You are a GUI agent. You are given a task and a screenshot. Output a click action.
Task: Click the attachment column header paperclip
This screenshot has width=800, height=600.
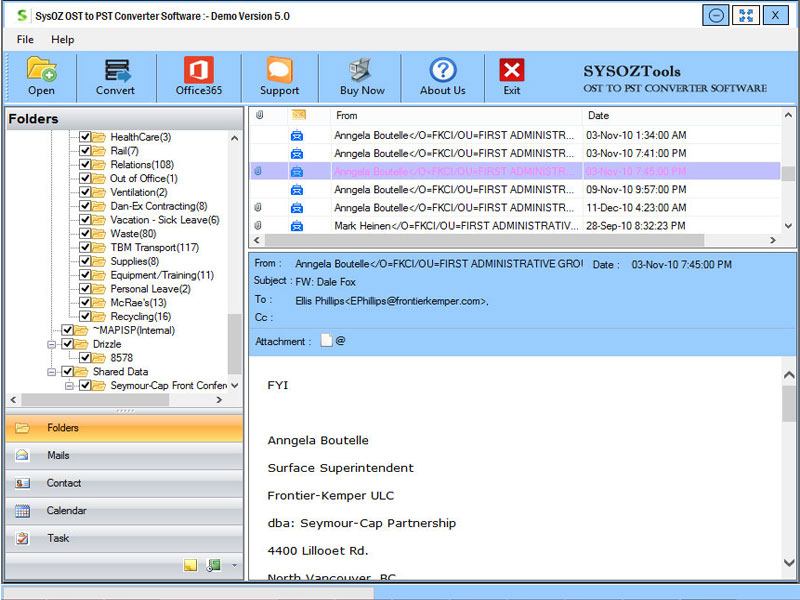[x=259, y=115]
